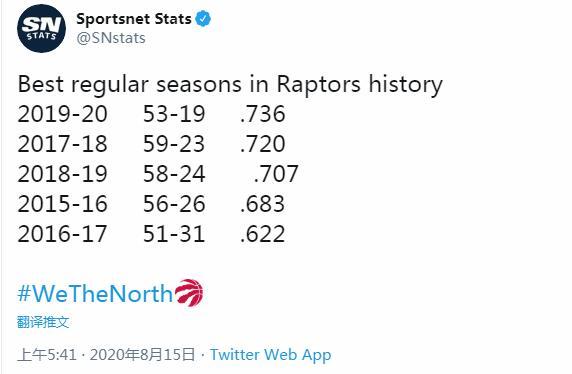Select the 2016-17 season row
572x374 pixels.
pos(151,234)
